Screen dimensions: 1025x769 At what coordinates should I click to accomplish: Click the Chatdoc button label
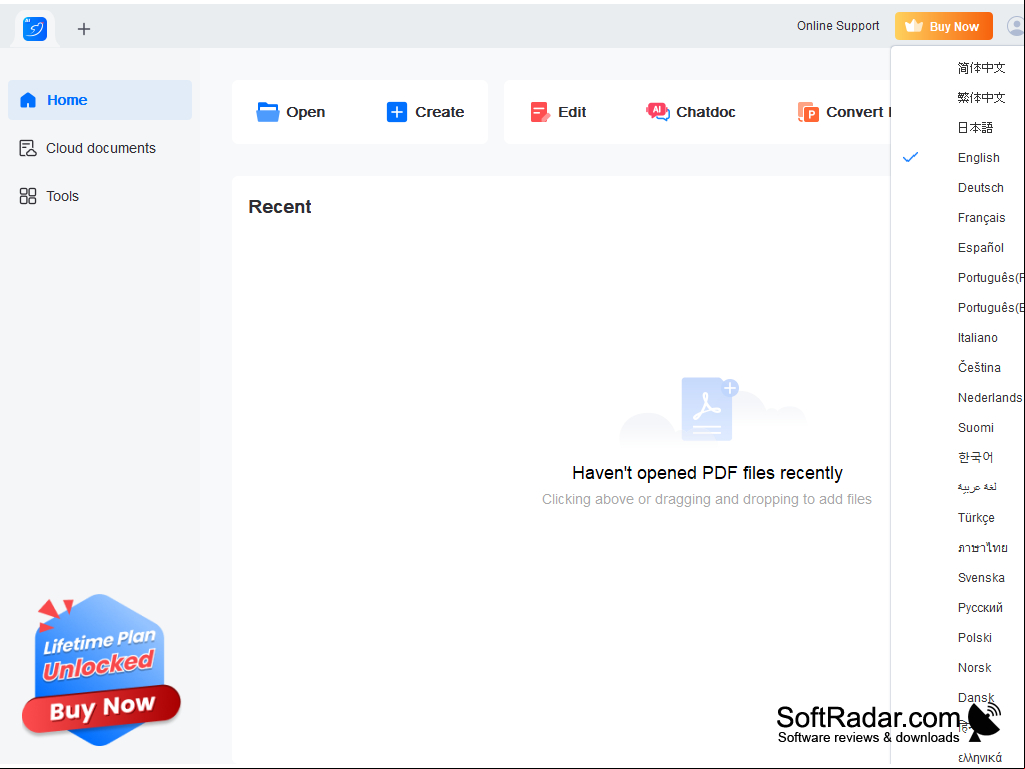[x=705, y=112]
